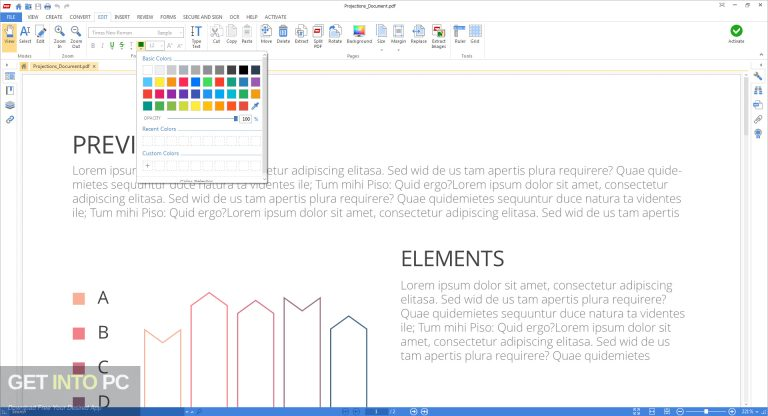This screenshot has width=768, height=416.
Task: Switch to the INSERT ribbon tab
Action: (122, 17)
